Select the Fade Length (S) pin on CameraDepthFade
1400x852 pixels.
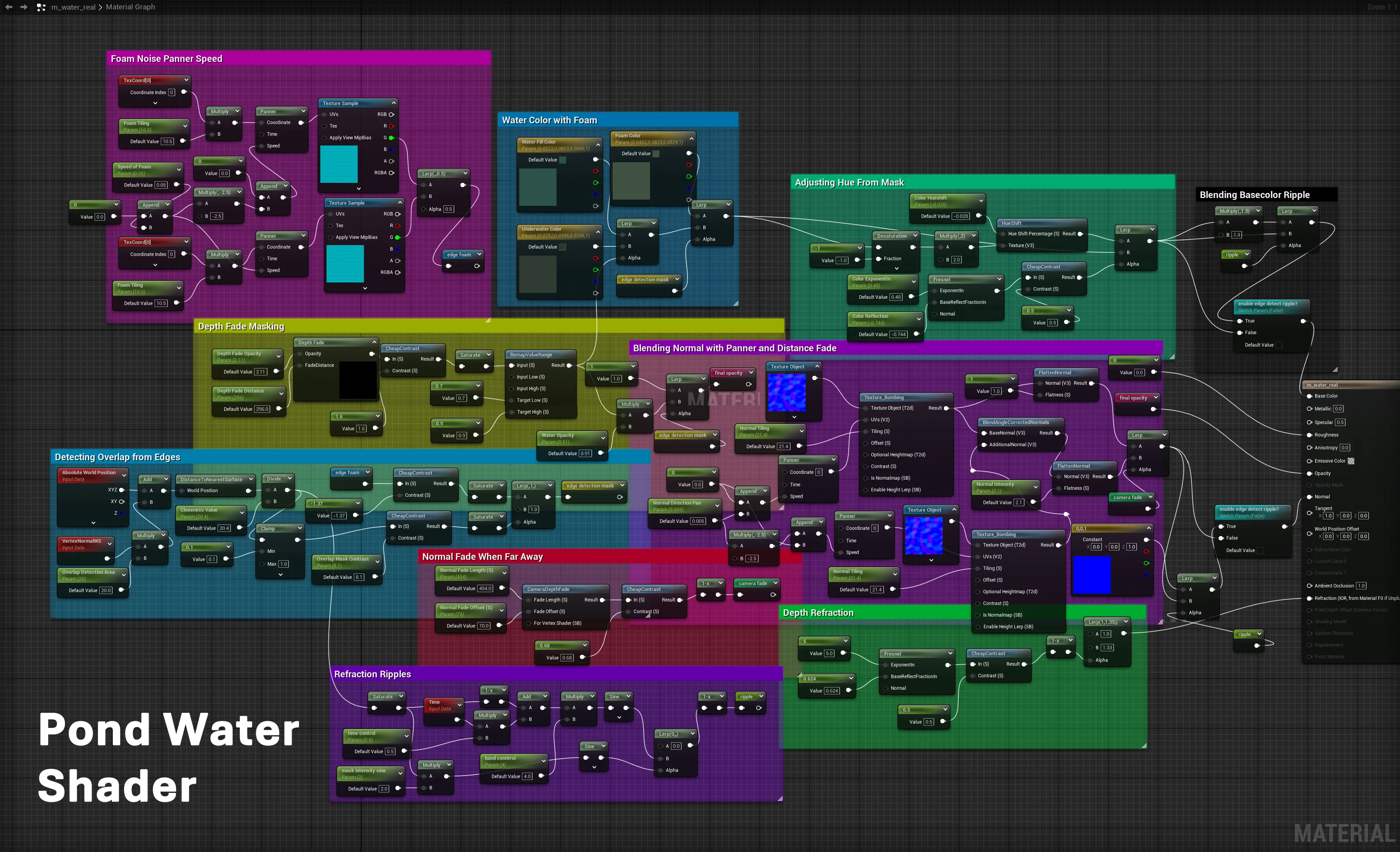point(529,600)
